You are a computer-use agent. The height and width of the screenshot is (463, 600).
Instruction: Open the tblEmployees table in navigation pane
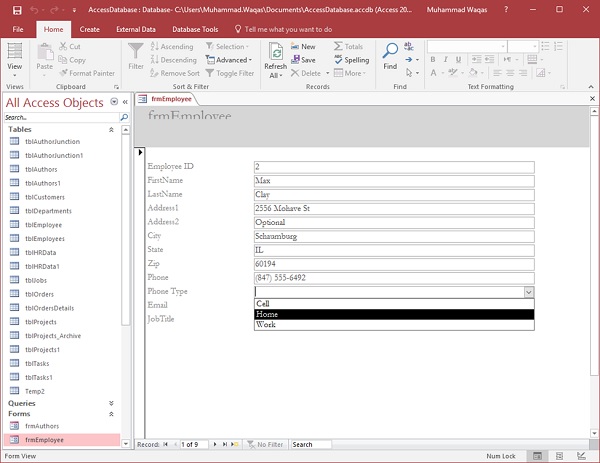pos(44,239)
